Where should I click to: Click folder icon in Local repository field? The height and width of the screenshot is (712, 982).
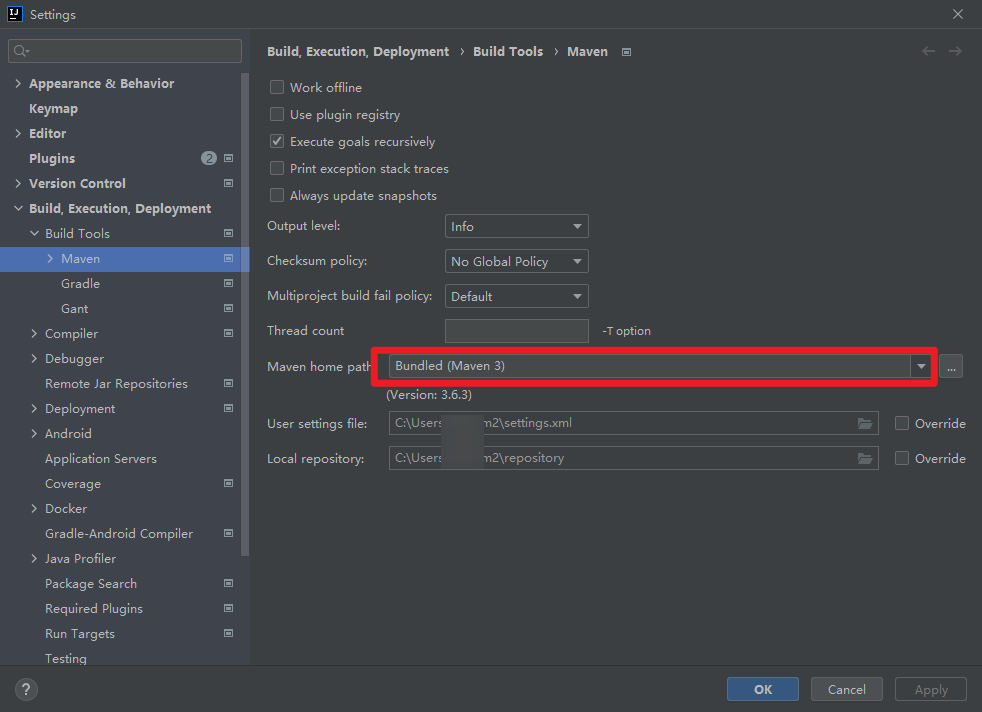[865, 459]
